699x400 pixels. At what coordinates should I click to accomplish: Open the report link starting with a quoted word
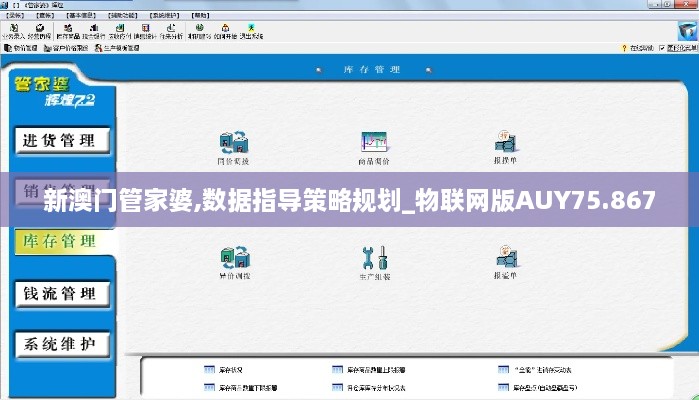tap(535, 370)
